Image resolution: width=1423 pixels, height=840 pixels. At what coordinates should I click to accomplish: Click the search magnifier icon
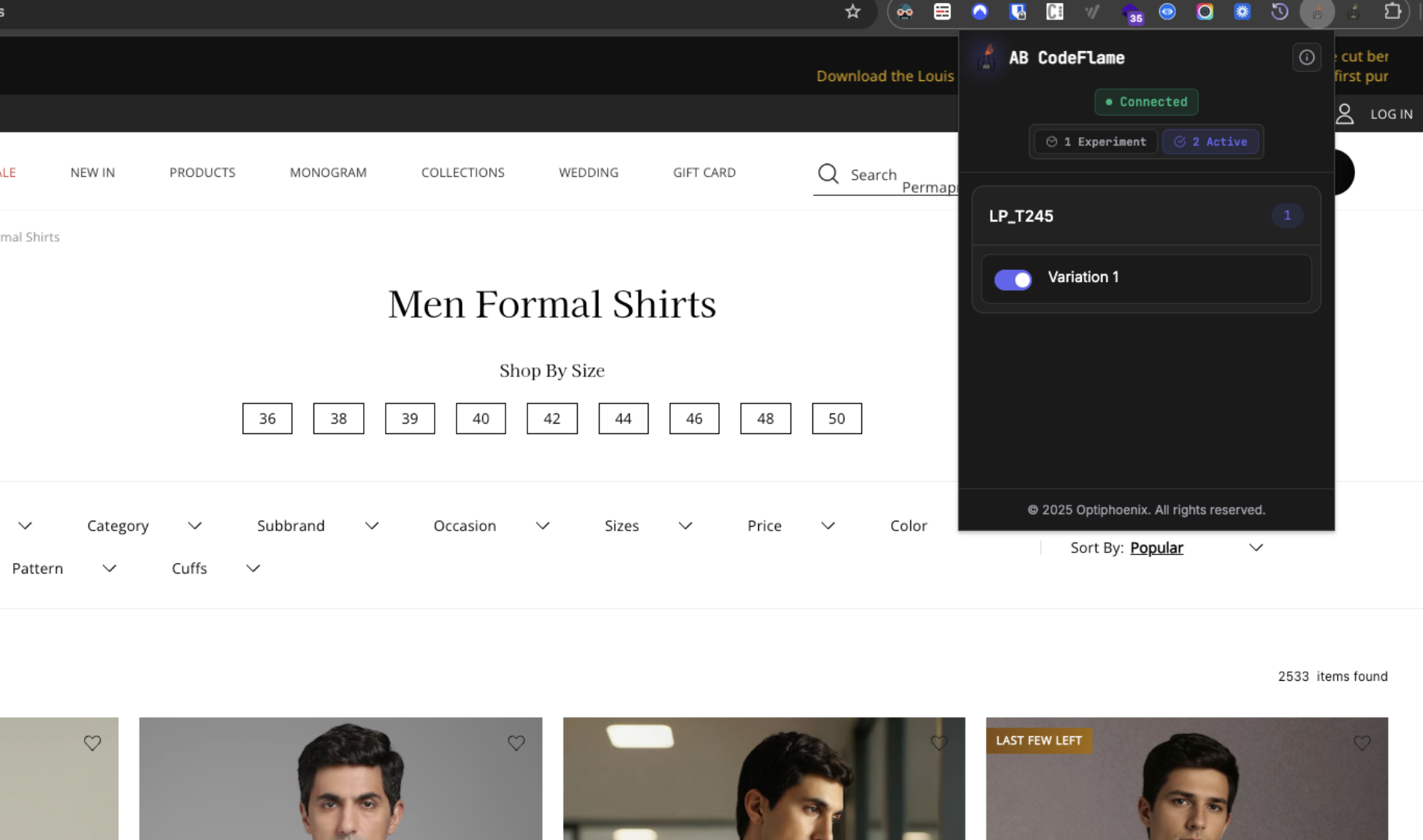[828, 174]
